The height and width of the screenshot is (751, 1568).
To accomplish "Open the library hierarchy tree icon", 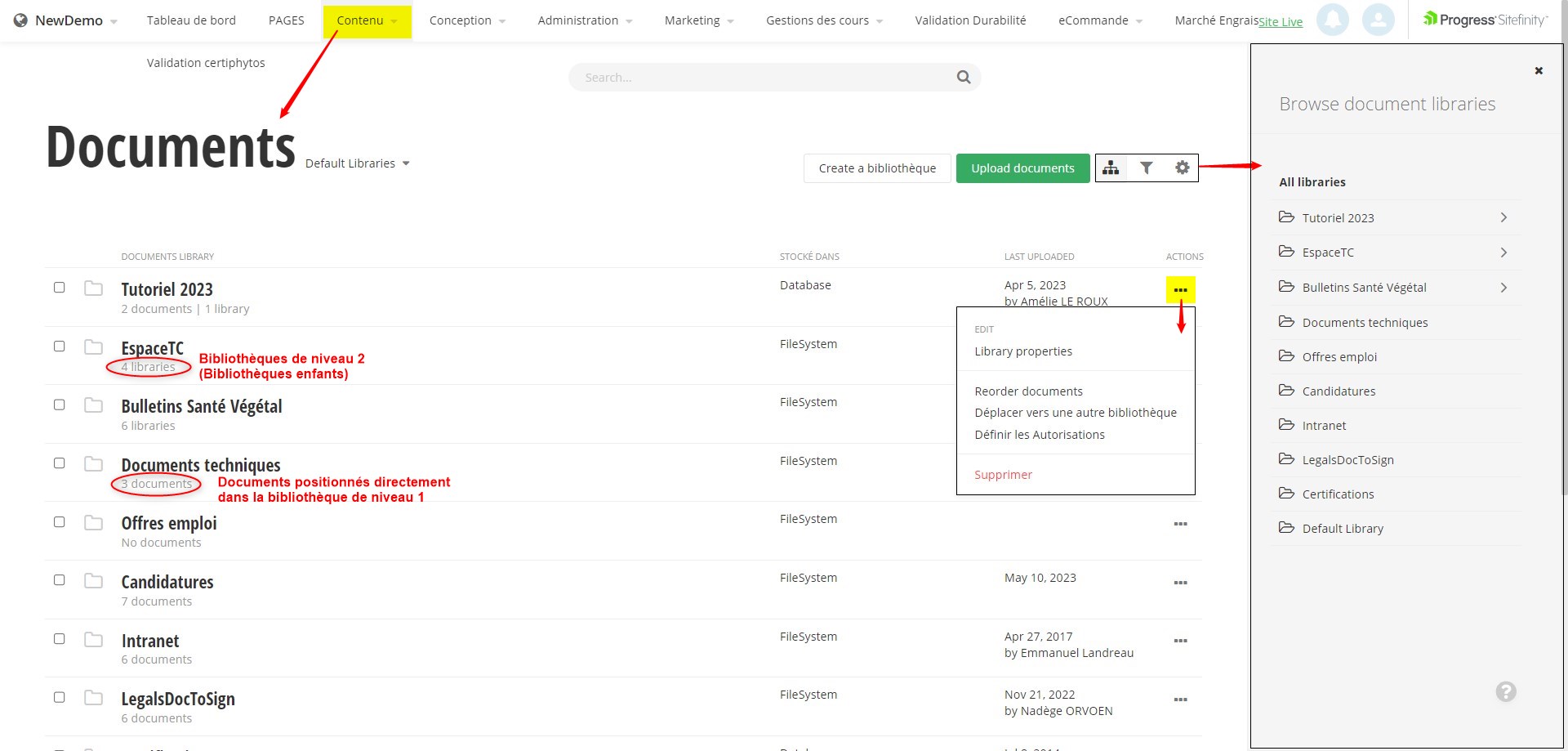I will click(x=1111, y=168).
